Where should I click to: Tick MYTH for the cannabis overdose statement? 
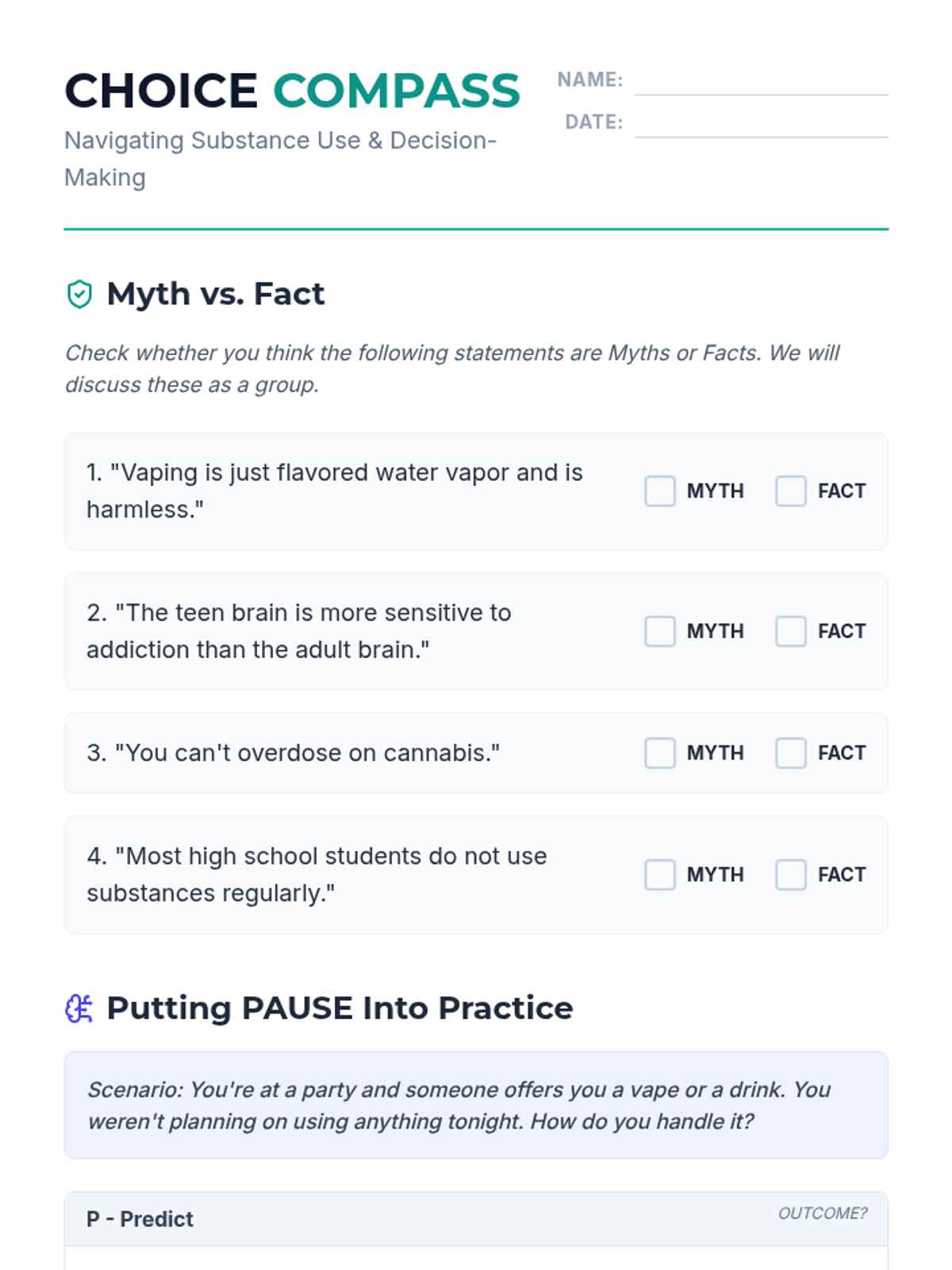pyautogui.click(x=659, y=753)
